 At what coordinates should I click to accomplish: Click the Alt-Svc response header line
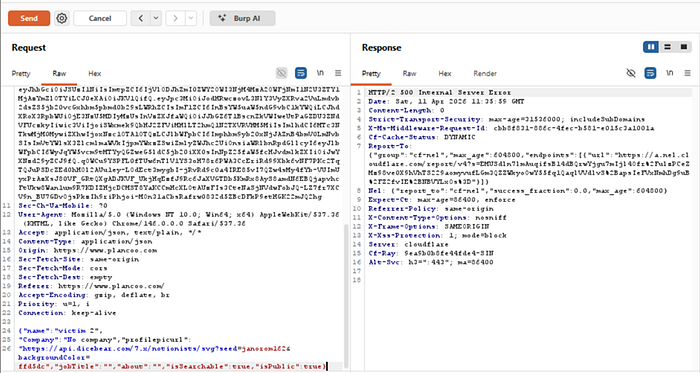(x=430, y=262)
